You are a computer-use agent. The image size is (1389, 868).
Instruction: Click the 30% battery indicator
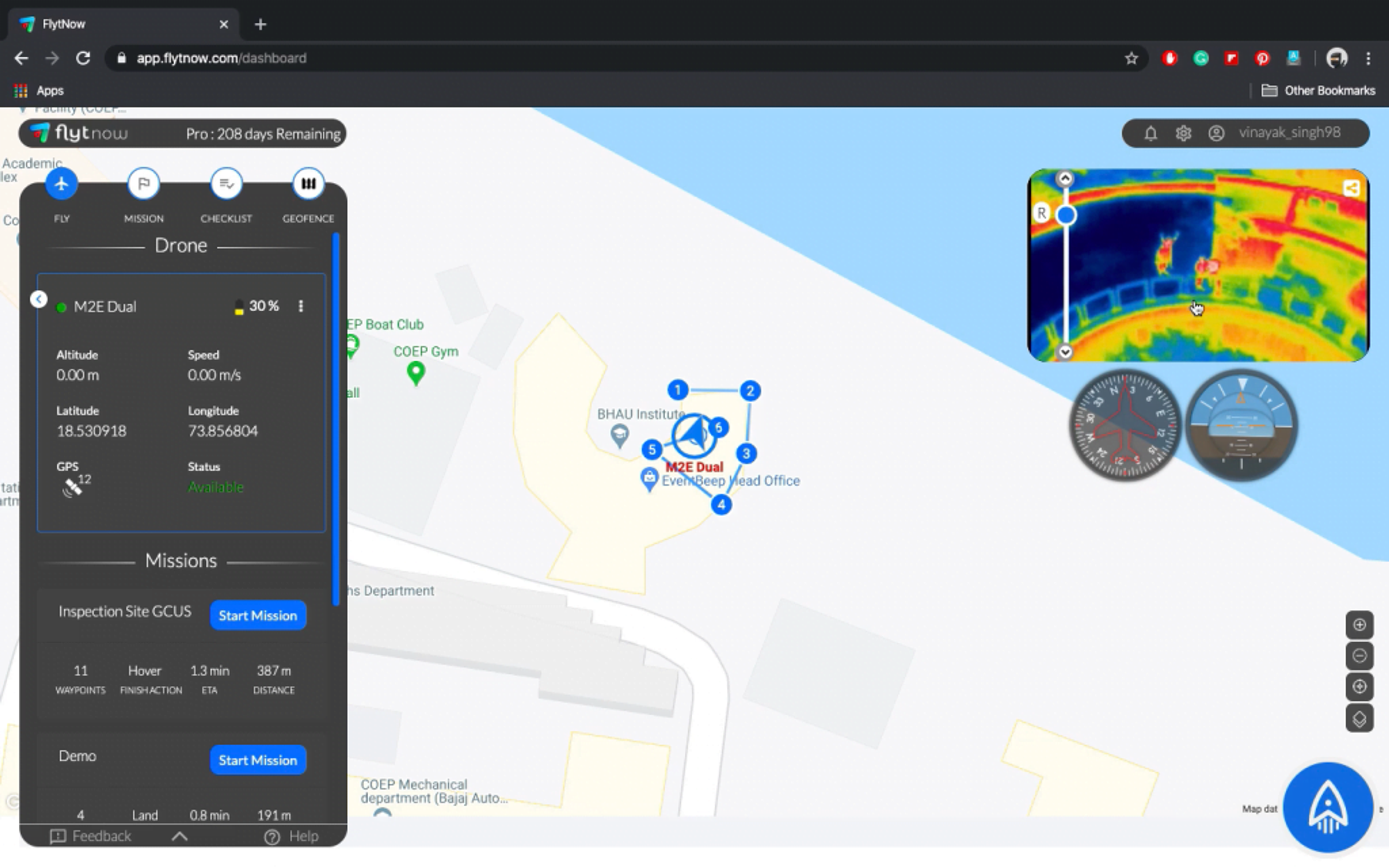[256, 306]
